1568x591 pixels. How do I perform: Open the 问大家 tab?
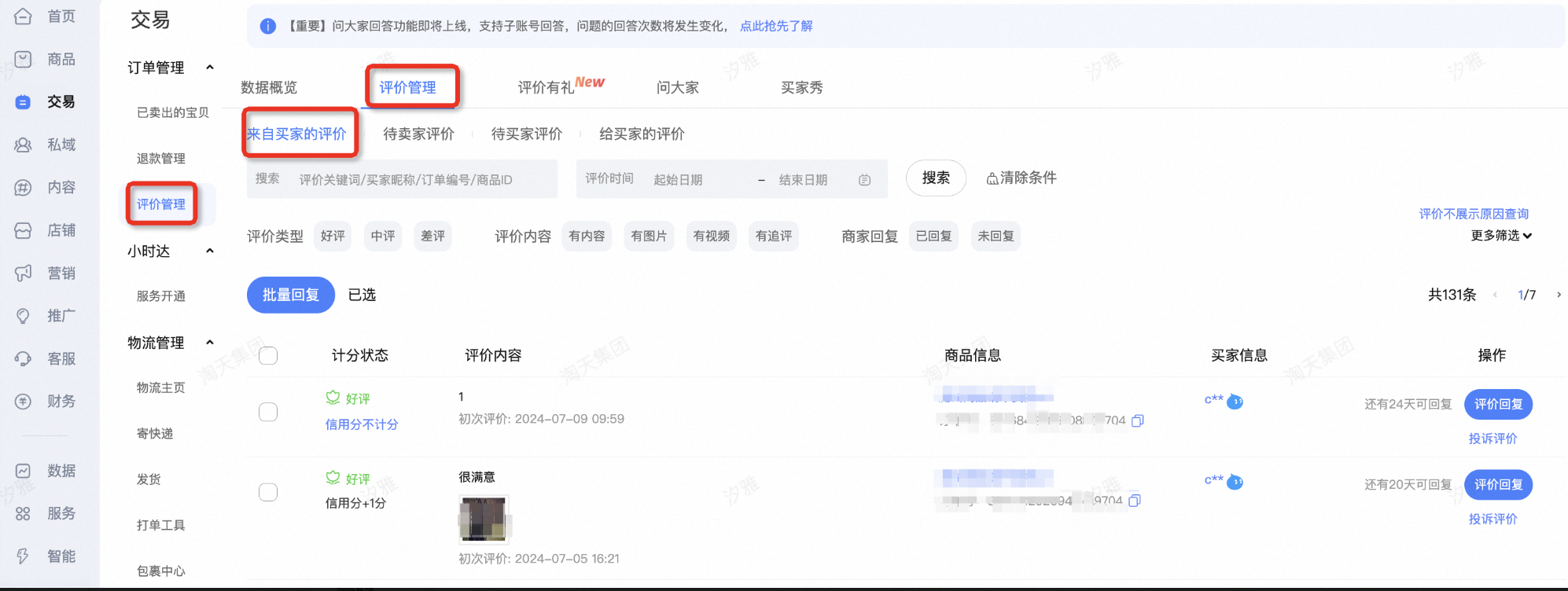tap(678, 87)
